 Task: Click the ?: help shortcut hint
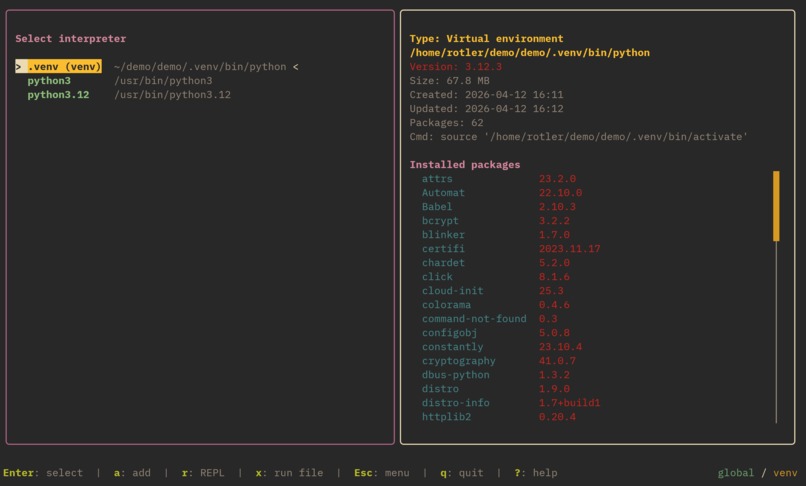click(536, 473)
